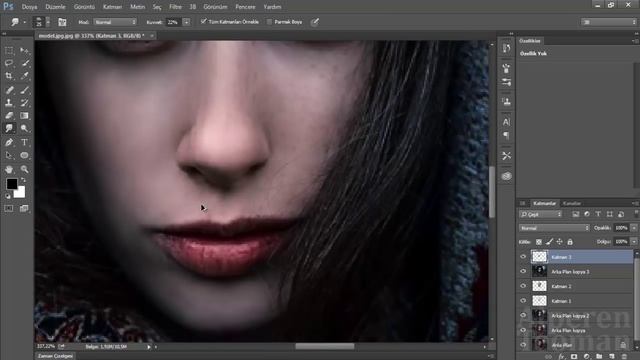Select the Clone Stamp tool
The height and width of the screenshot is (360, 640).
pos(9,103)
